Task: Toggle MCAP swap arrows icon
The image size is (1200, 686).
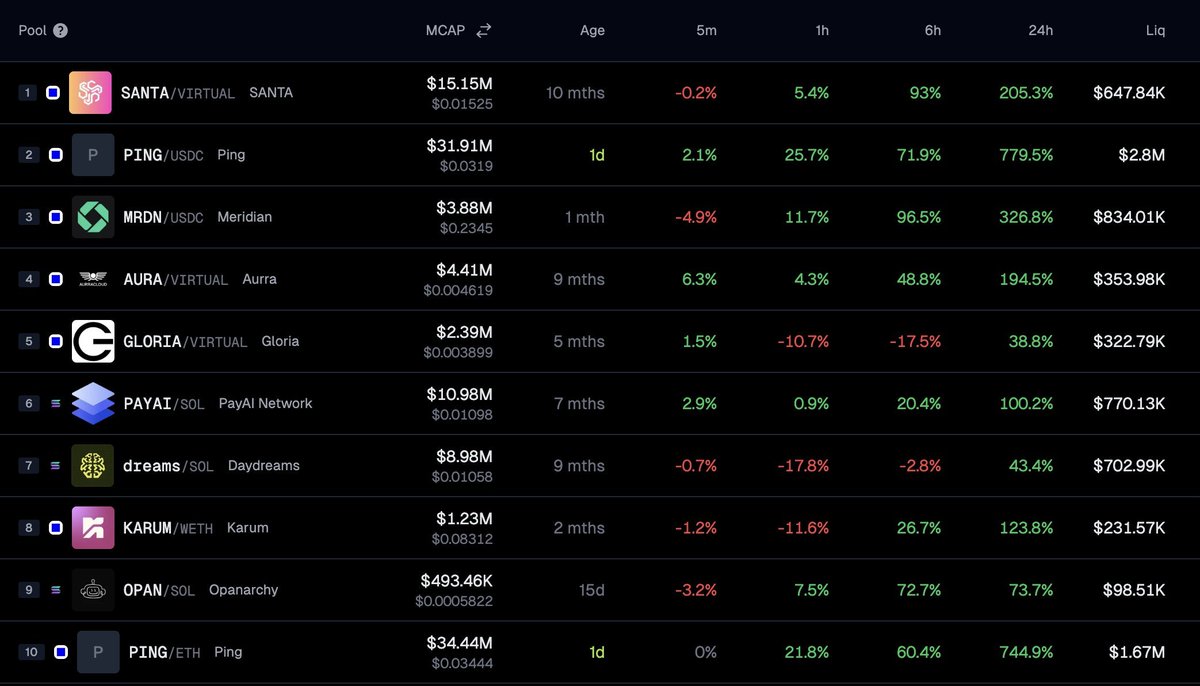Action: [483, 30]
